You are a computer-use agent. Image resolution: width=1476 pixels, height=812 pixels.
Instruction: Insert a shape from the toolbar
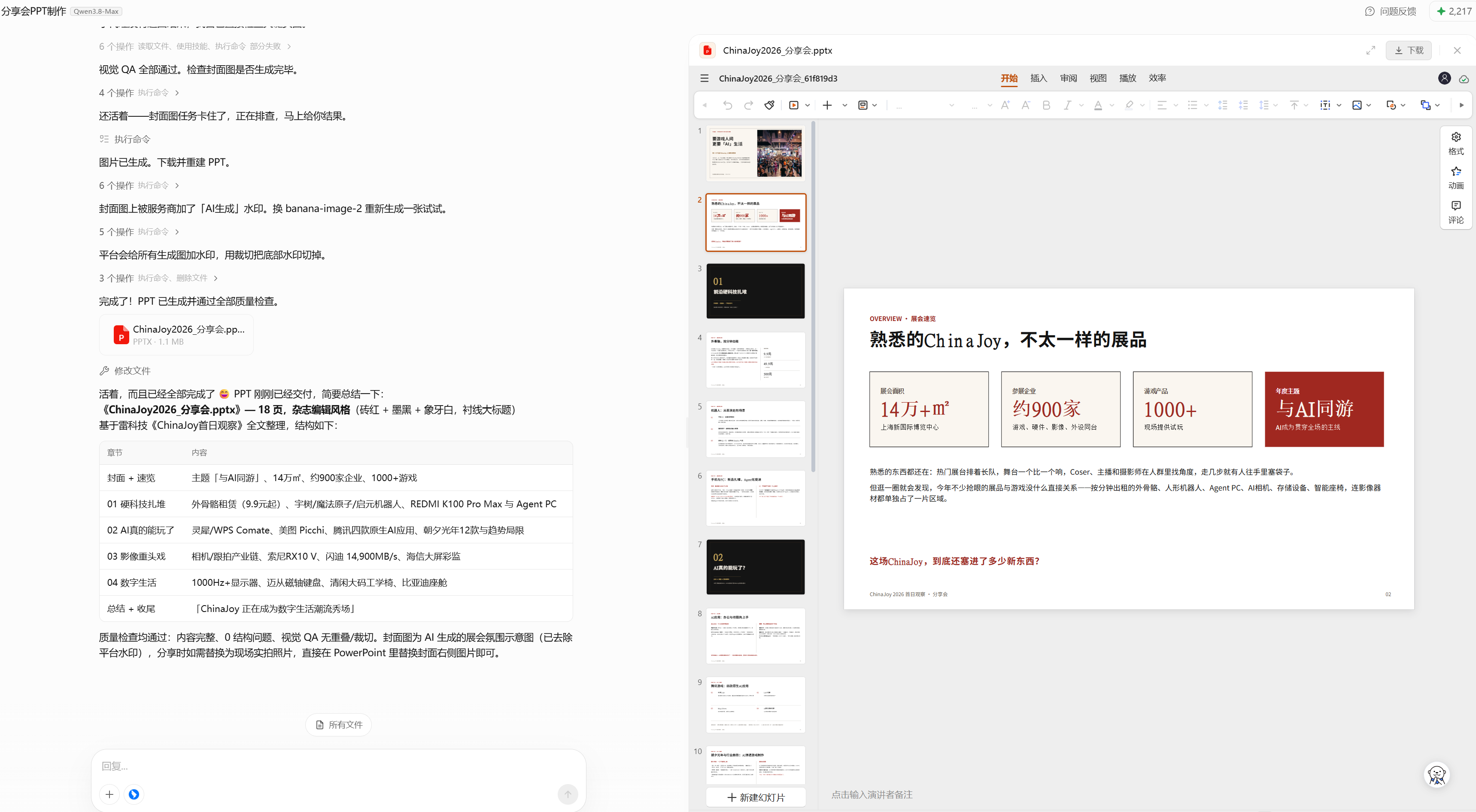point(1391,106)
